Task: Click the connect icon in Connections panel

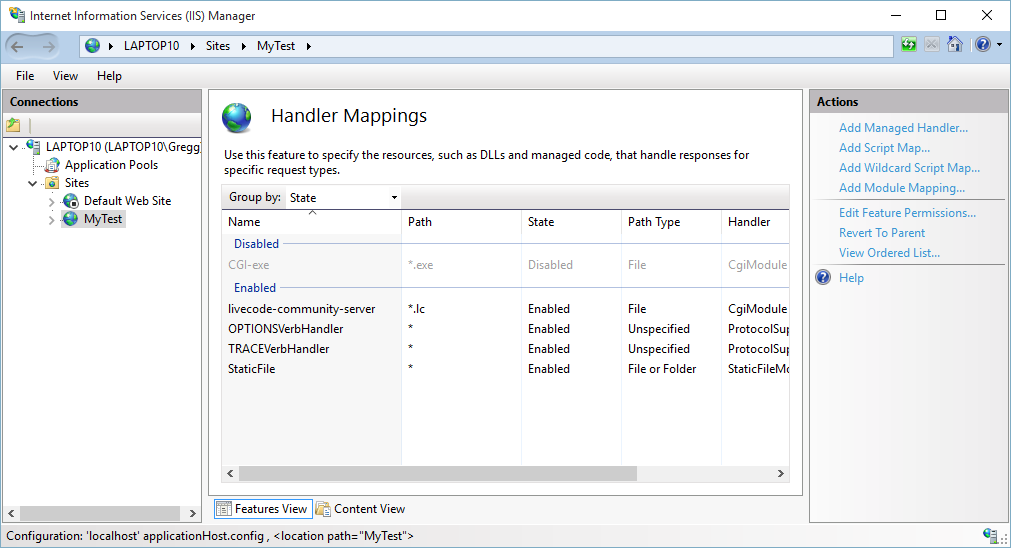Action: pos(13,125)
